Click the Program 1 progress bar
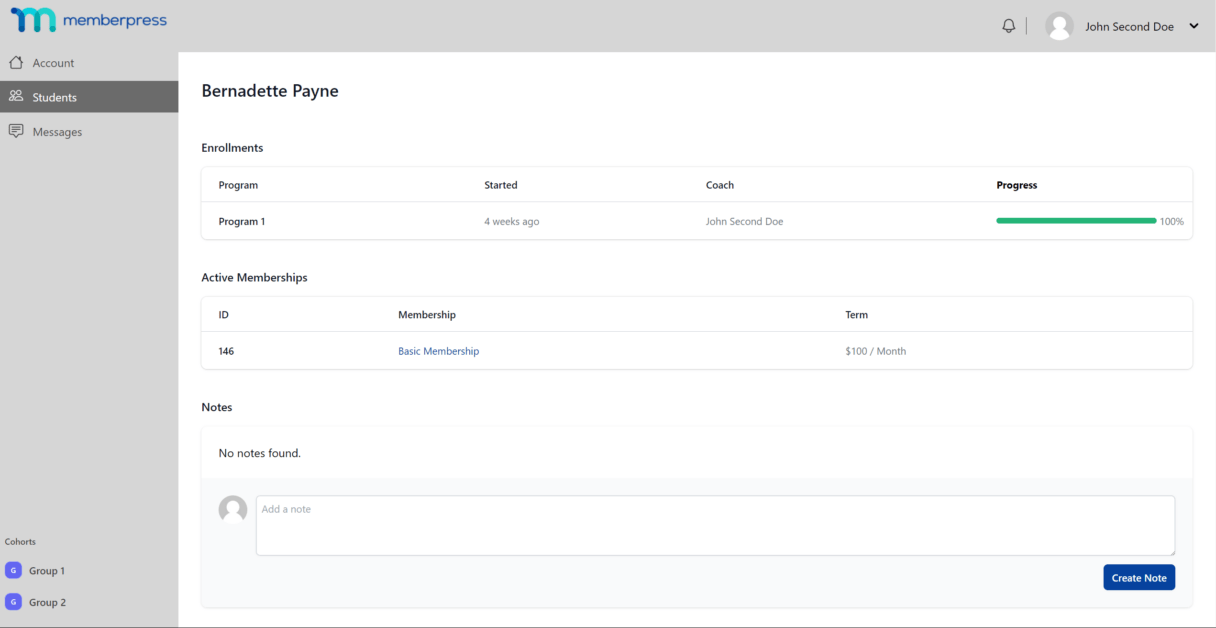 (1076, 221)
